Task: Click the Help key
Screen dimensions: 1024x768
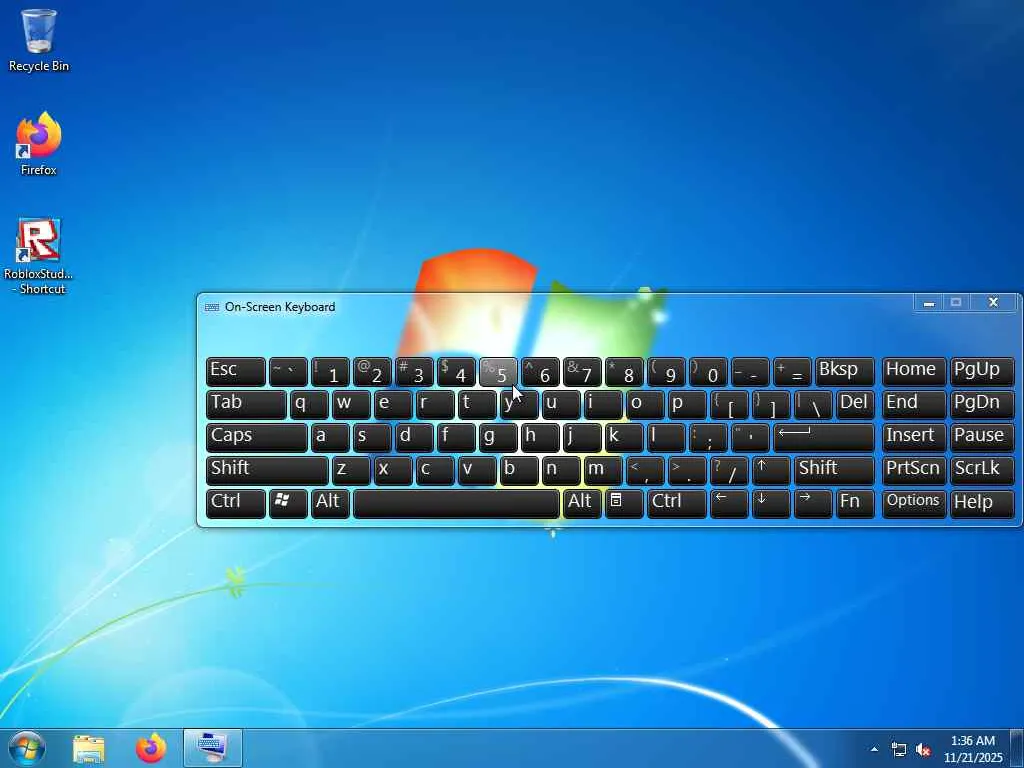Action: click(x=982, y=503)
